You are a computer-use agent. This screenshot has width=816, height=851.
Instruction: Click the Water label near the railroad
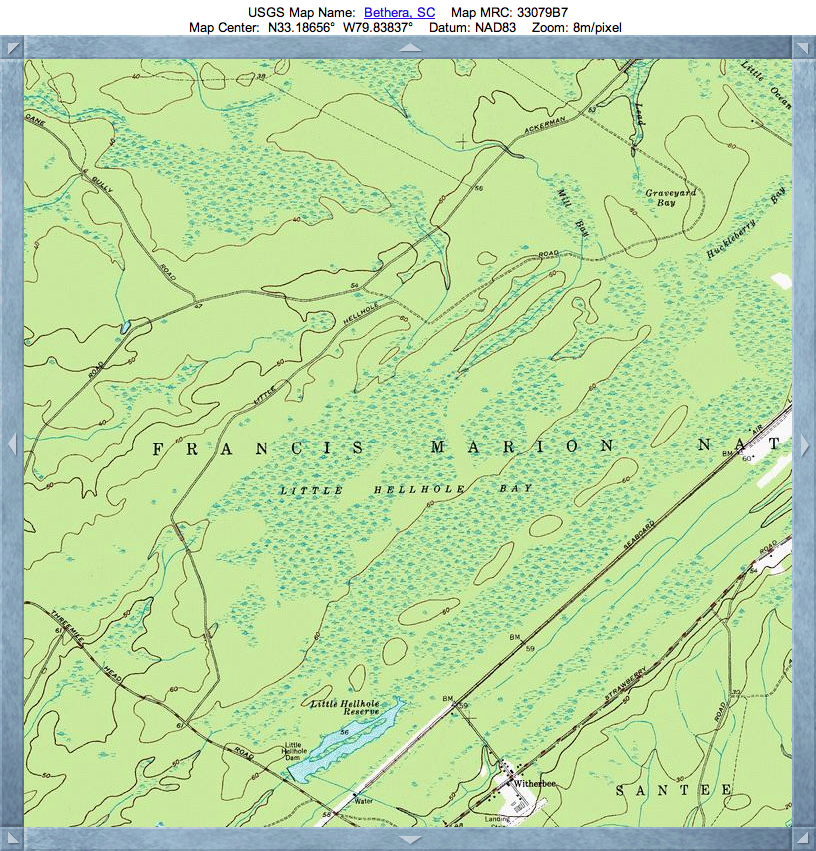(x=364, y=801)
